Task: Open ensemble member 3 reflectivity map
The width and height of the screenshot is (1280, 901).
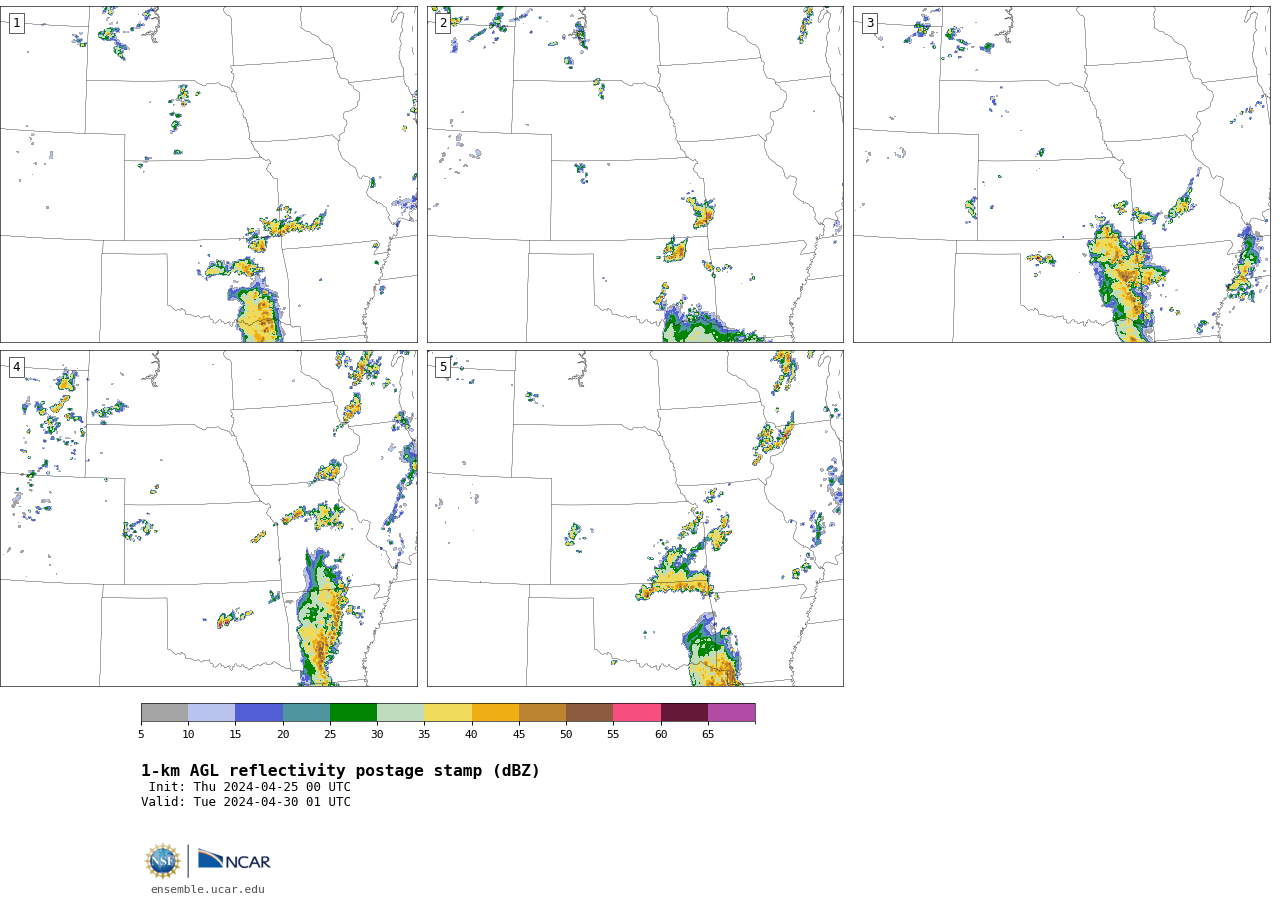Action: [x=1062, y=175]
